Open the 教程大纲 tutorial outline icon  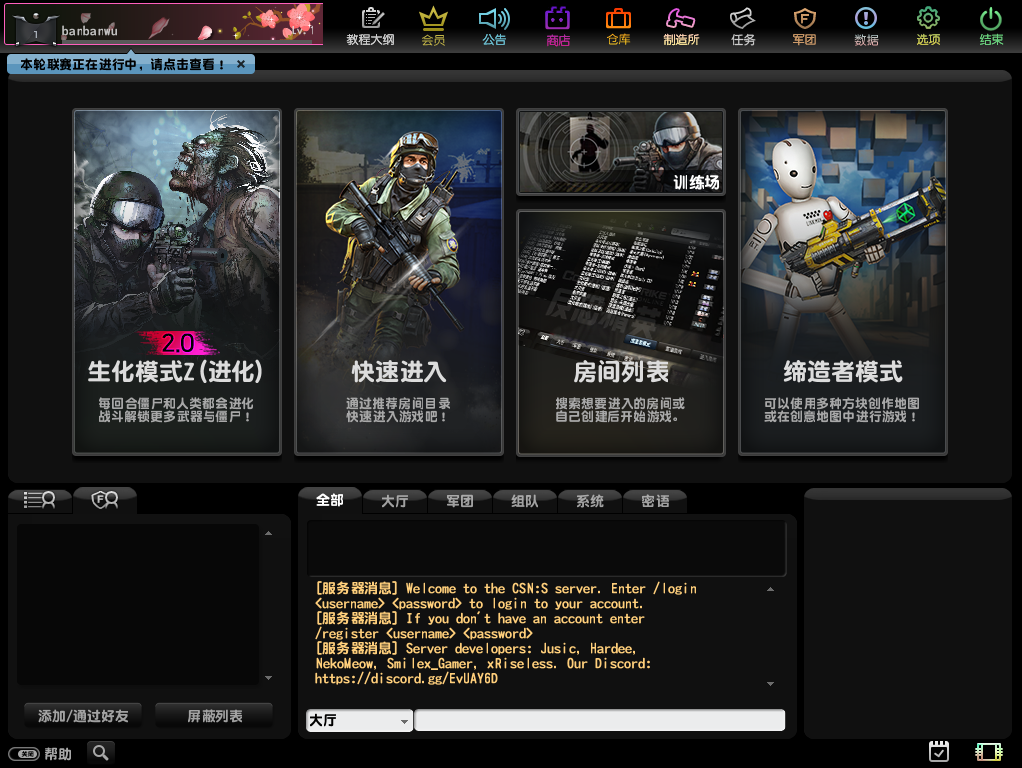tap(371, 25)
